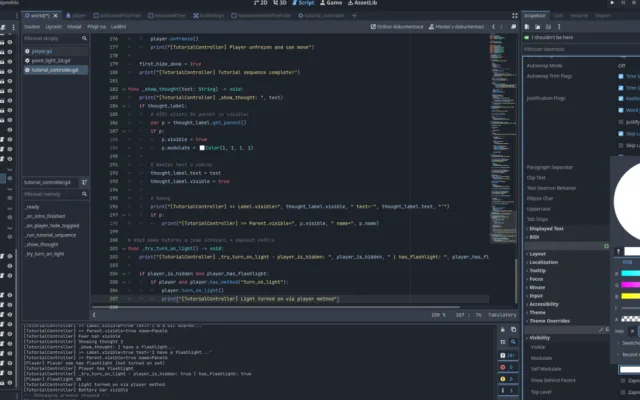Run the project with the play button
Viewport: 640px width, 400px height.
[612, 2]
